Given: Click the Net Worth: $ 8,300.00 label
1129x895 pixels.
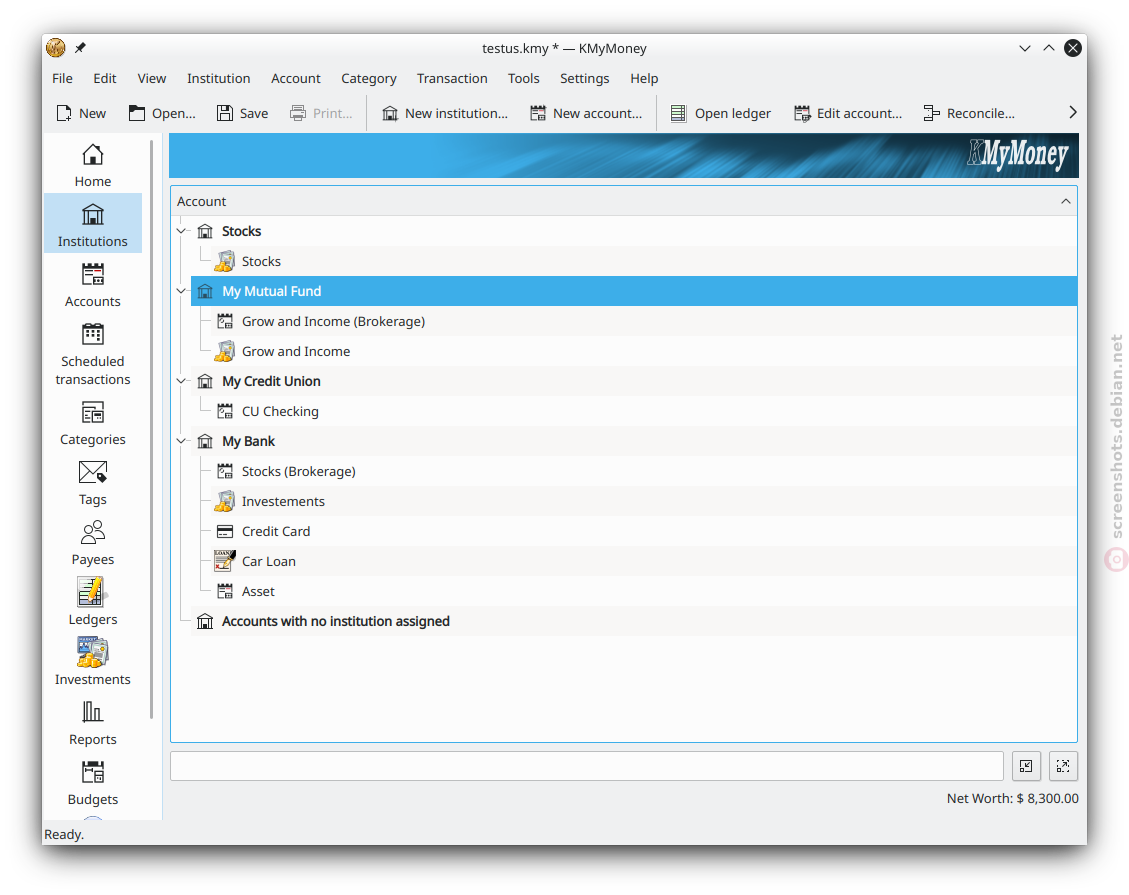Looking at the screenshot, I should pos(1012,799).
